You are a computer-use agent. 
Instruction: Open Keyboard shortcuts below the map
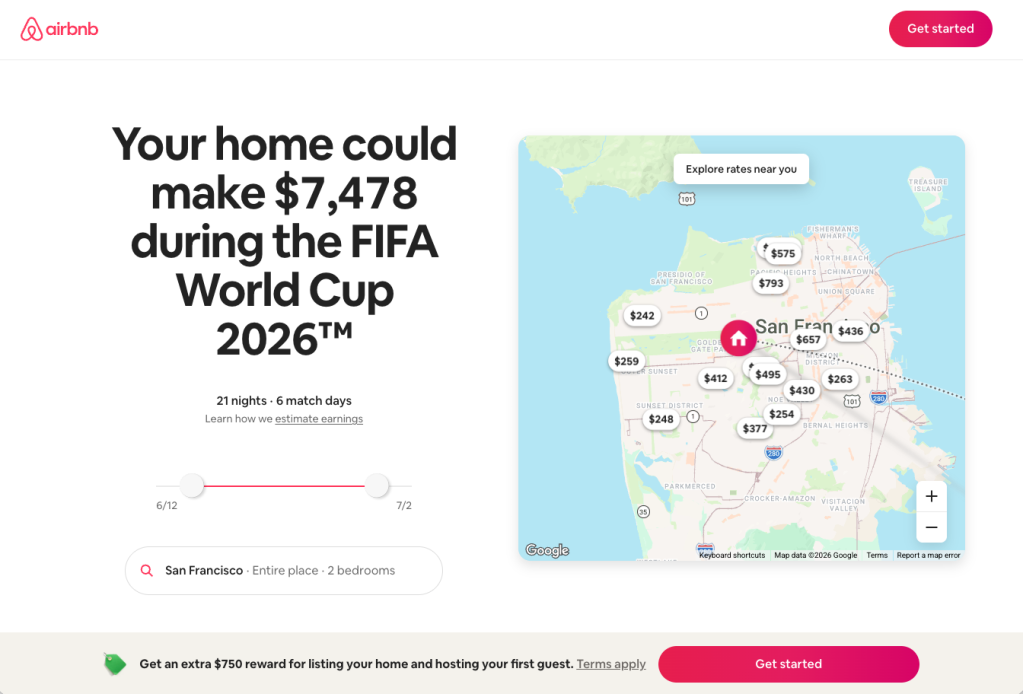[x=731, y=554]
